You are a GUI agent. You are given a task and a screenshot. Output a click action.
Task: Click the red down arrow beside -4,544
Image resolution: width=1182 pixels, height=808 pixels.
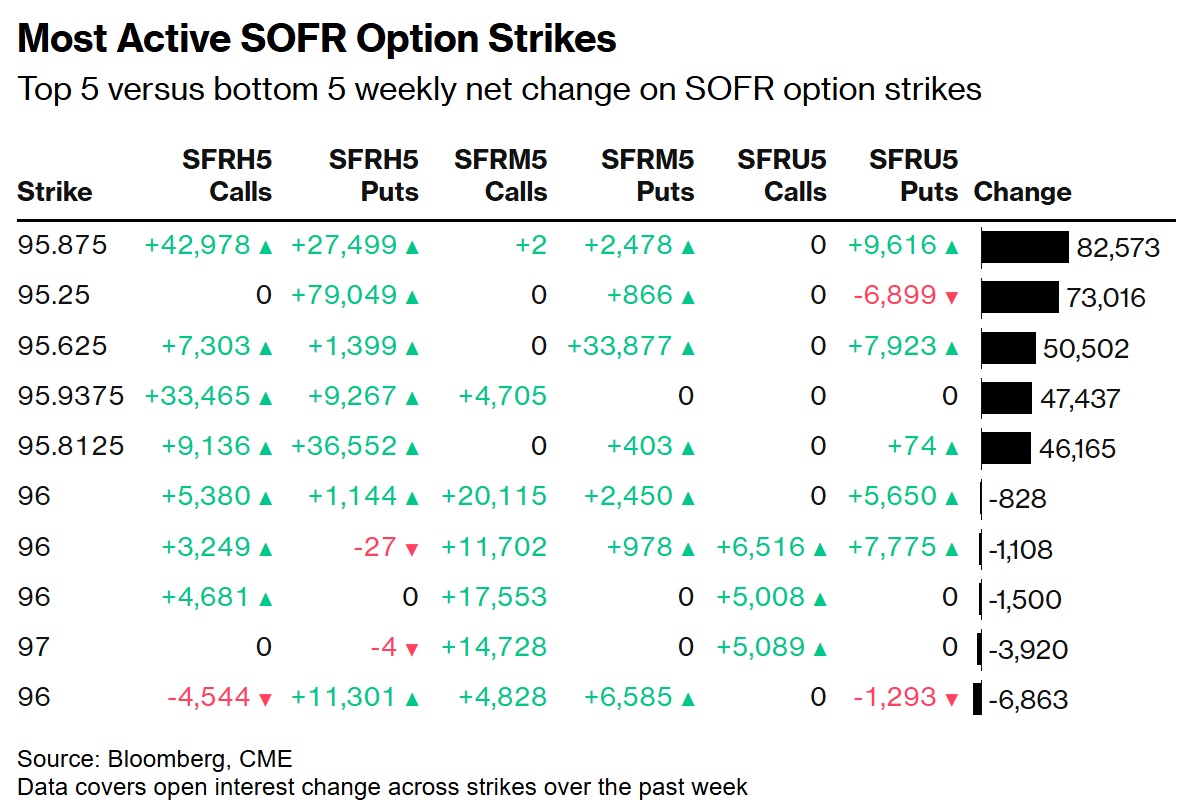pos(265,699)
